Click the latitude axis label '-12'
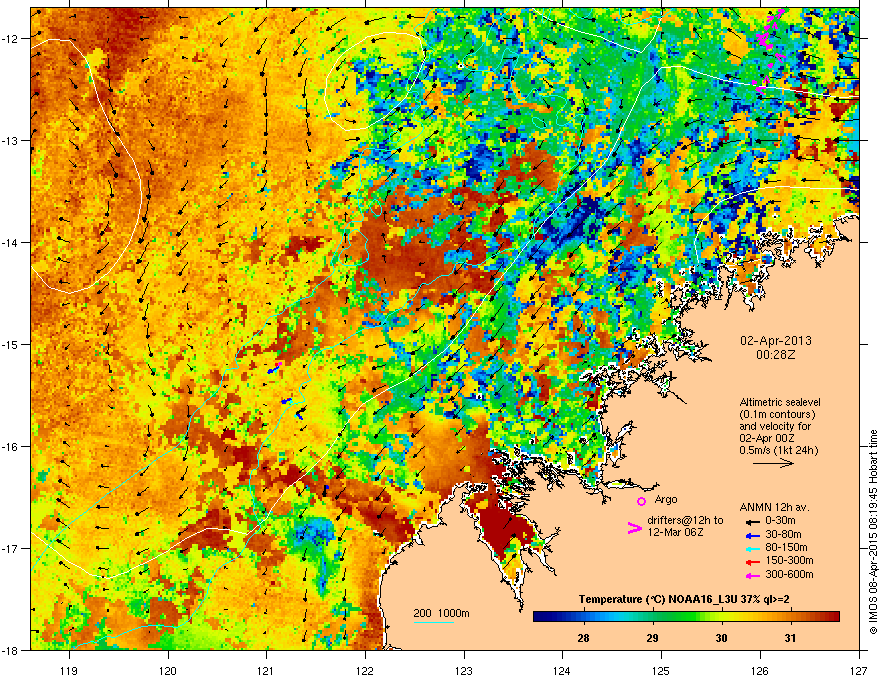The image size is (880, 680). (x=11, y=39)
